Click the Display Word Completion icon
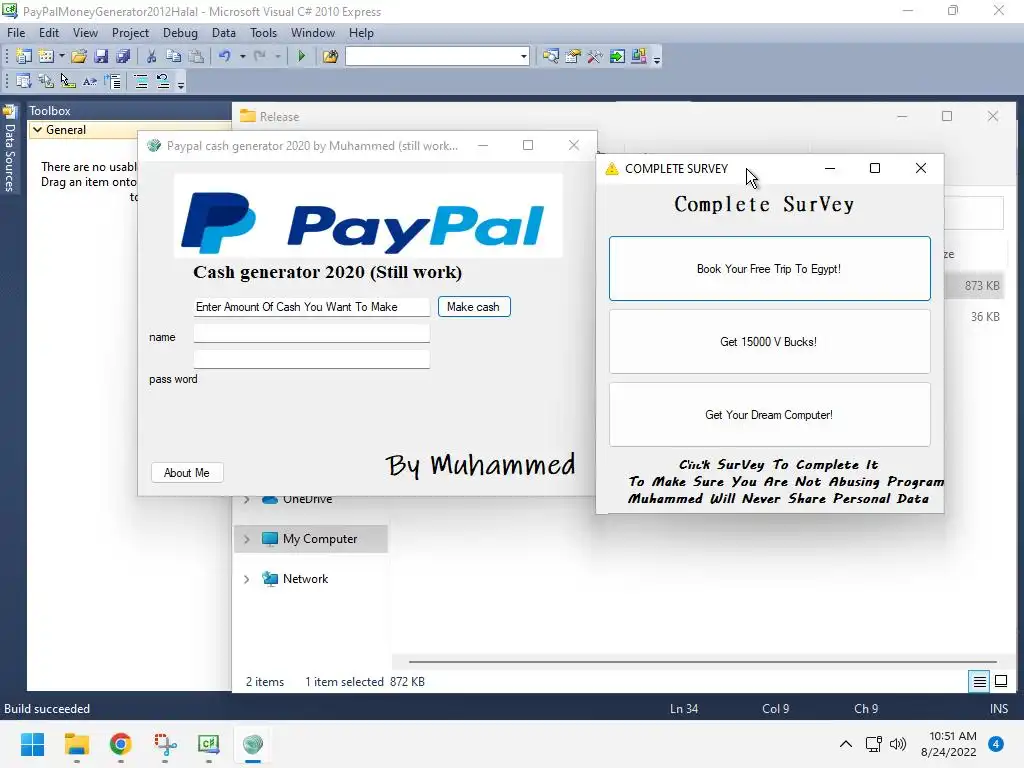The width and height of the screenshot is (1024, 768). (x=90, y=81)
